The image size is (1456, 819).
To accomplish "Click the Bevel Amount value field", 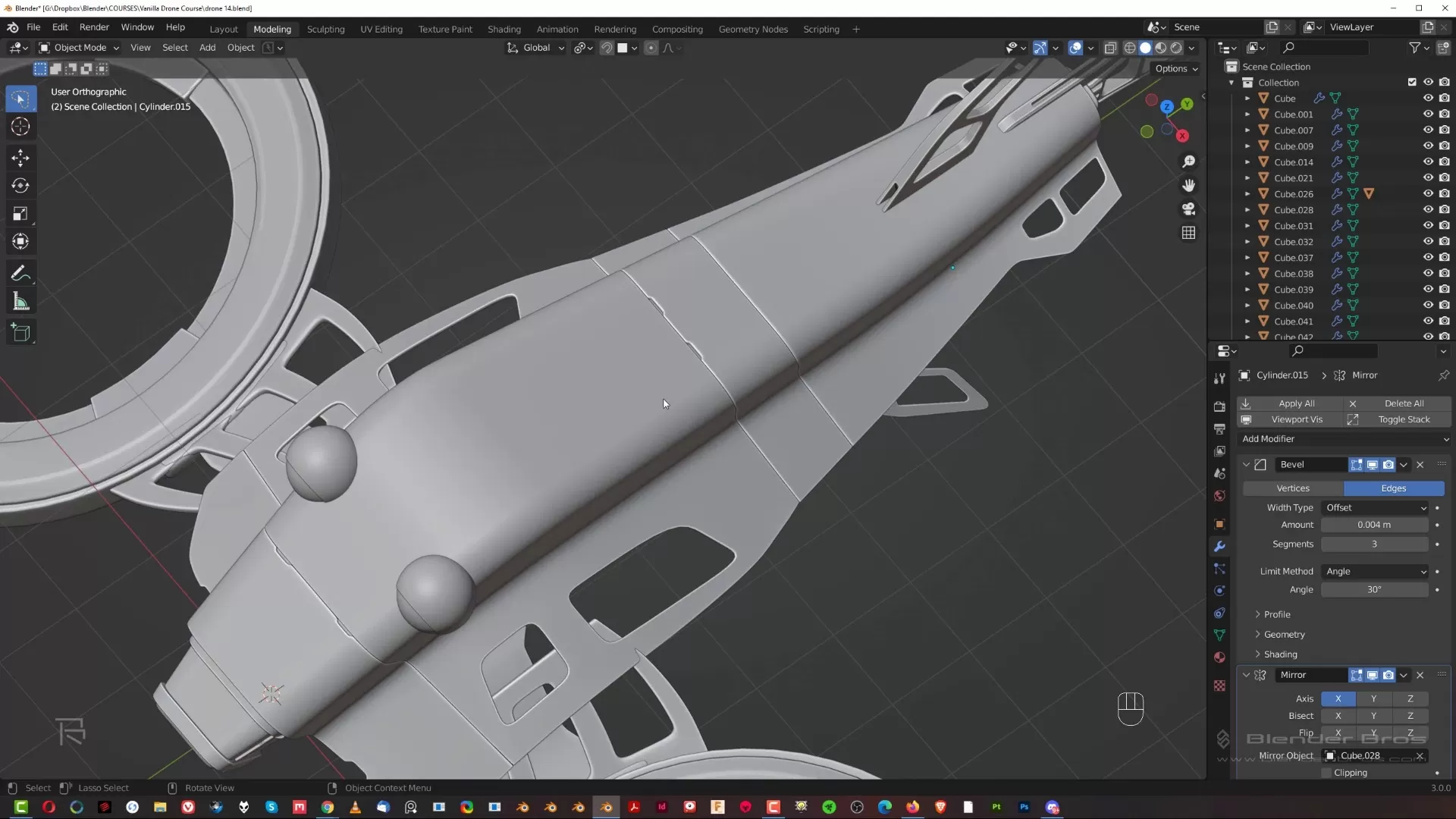I will (x=1373, y=525).
